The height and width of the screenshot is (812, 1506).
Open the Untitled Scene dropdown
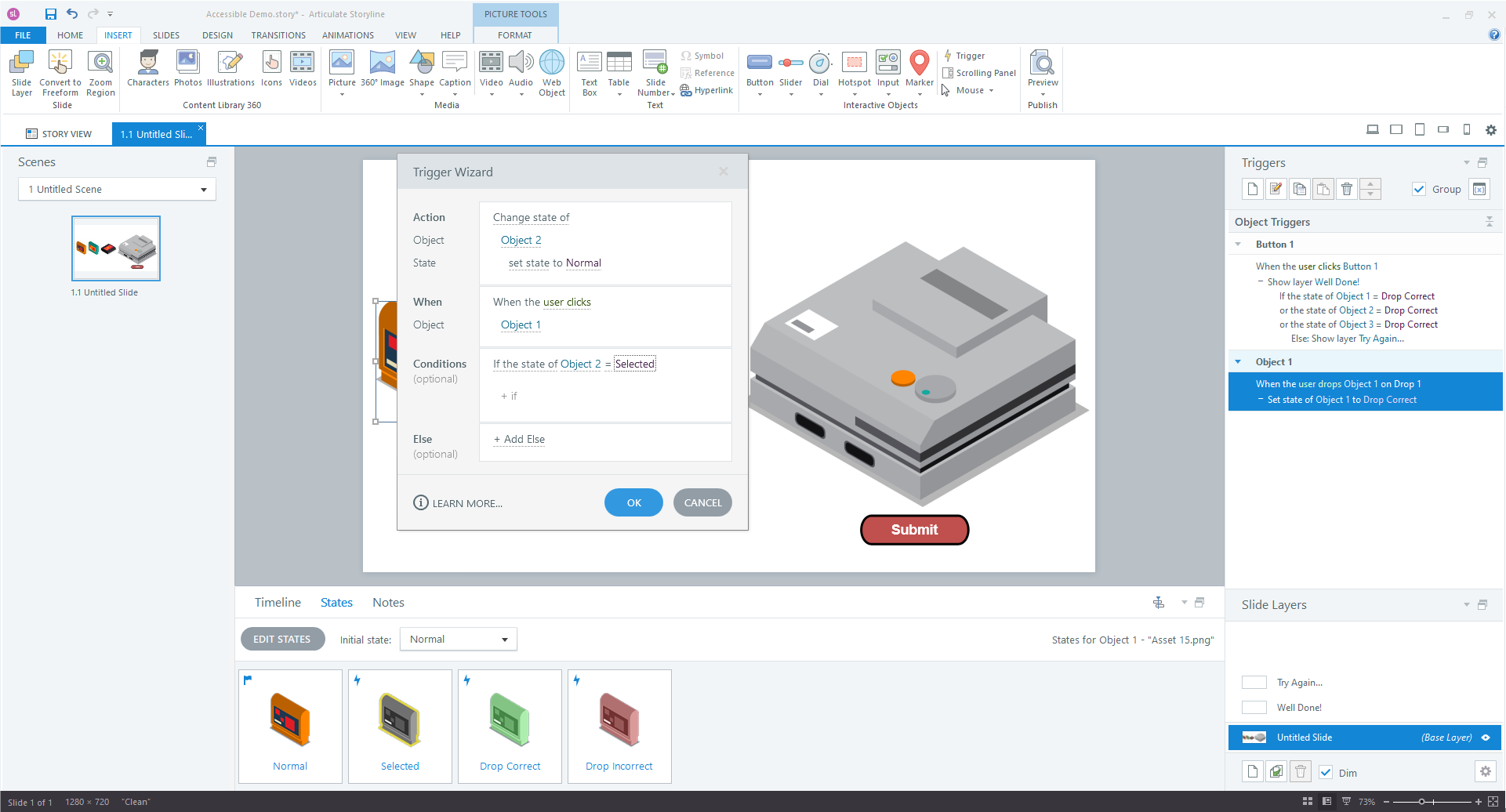click(117, 189)
